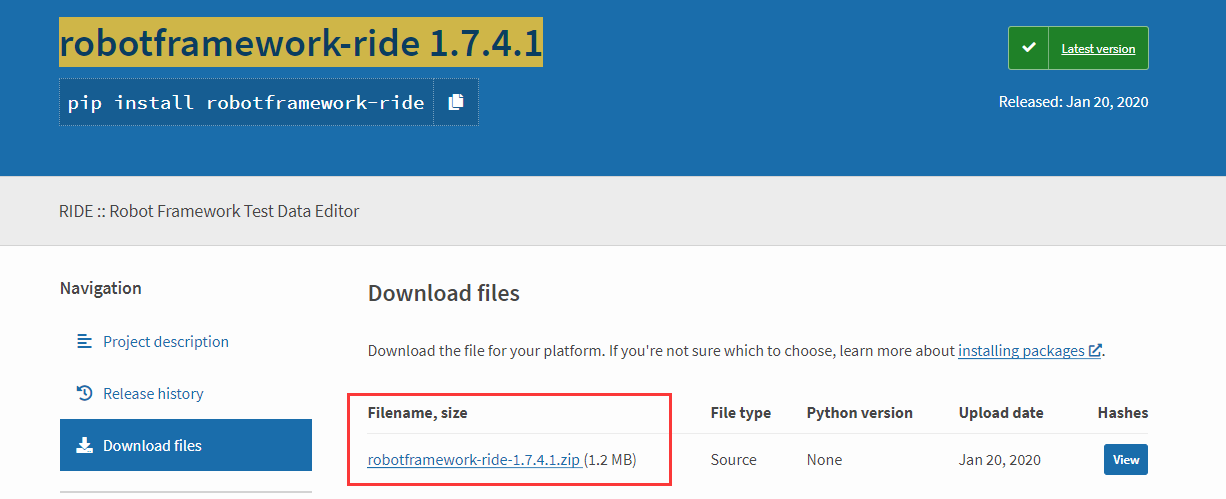Select the Download files tab label

tap(152, 446)
